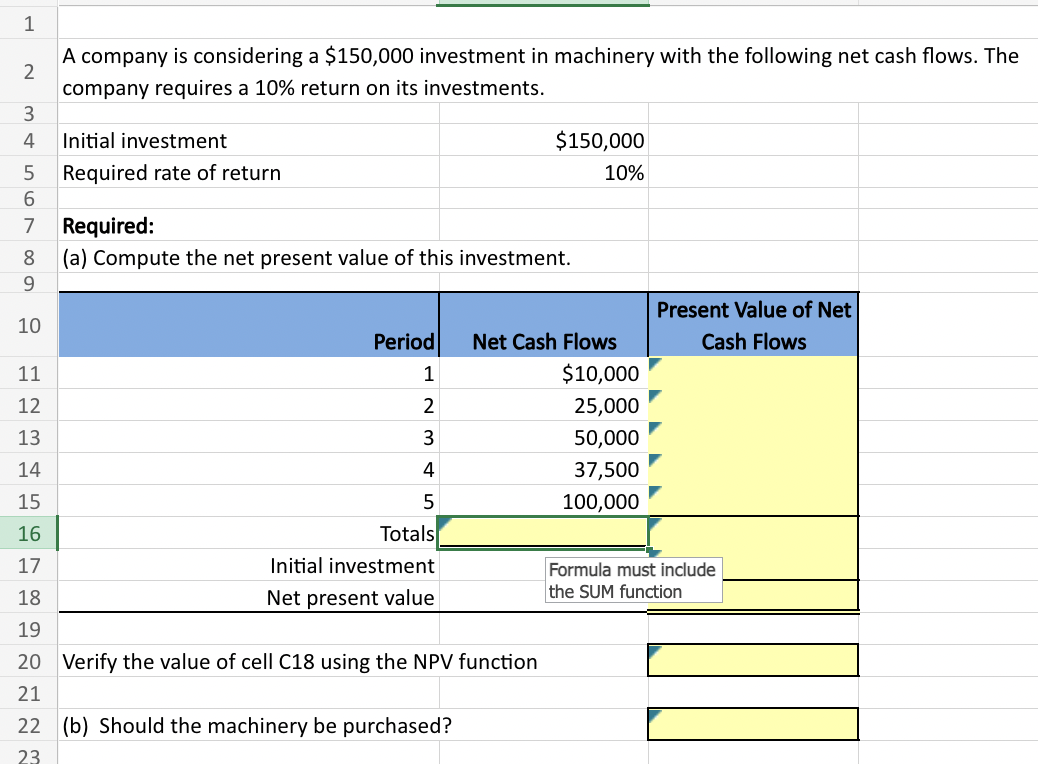Select the Net Cash Flows column header cell
The width and height of the screenshot is (1038, 764).
pos(543,324)
